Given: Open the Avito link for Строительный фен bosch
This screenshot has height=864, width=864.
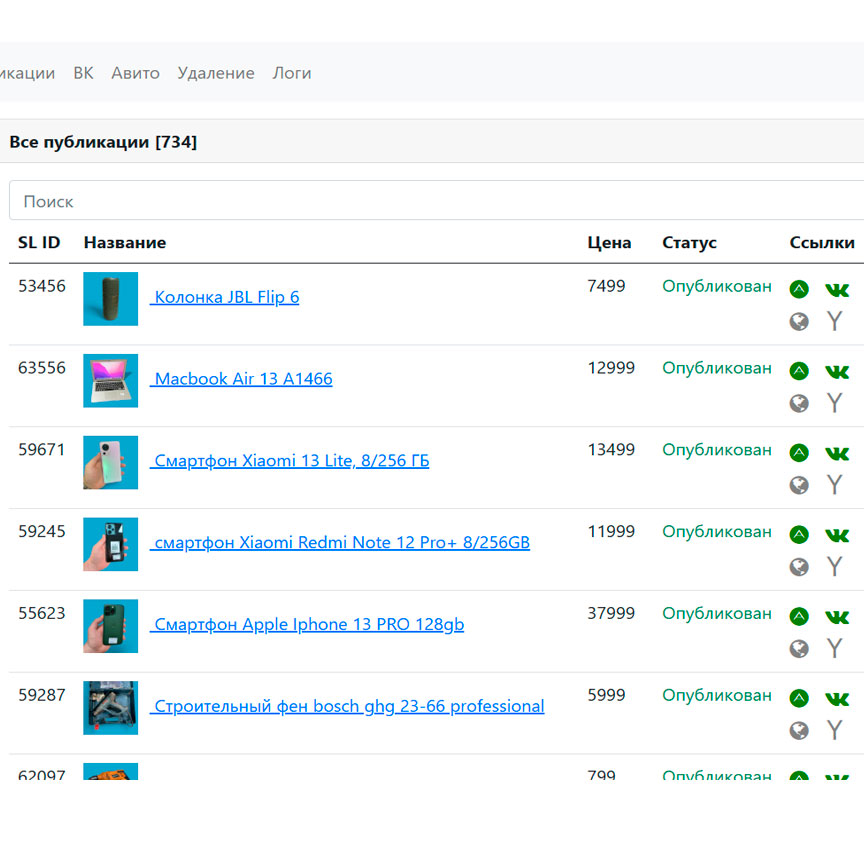Looking at the screenshot, I should tap(799, 698).
